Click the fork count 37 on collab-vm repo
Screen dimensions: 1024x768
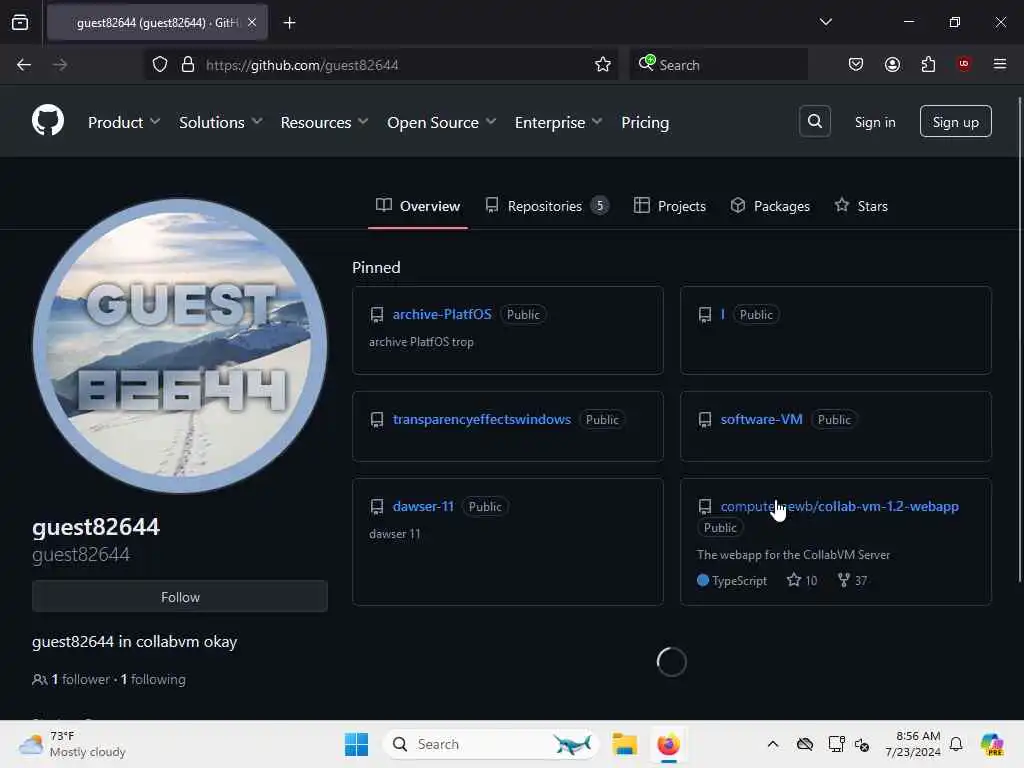coord(852,581)
